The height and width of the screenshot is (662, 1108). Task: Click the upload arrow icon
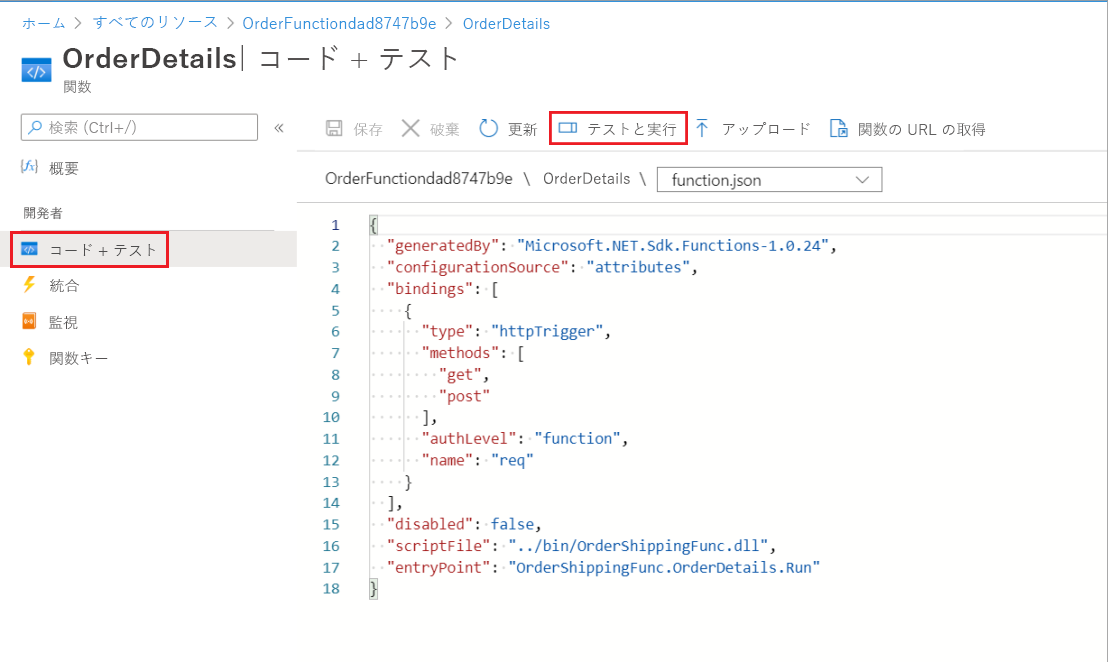(x=702, y=128)
